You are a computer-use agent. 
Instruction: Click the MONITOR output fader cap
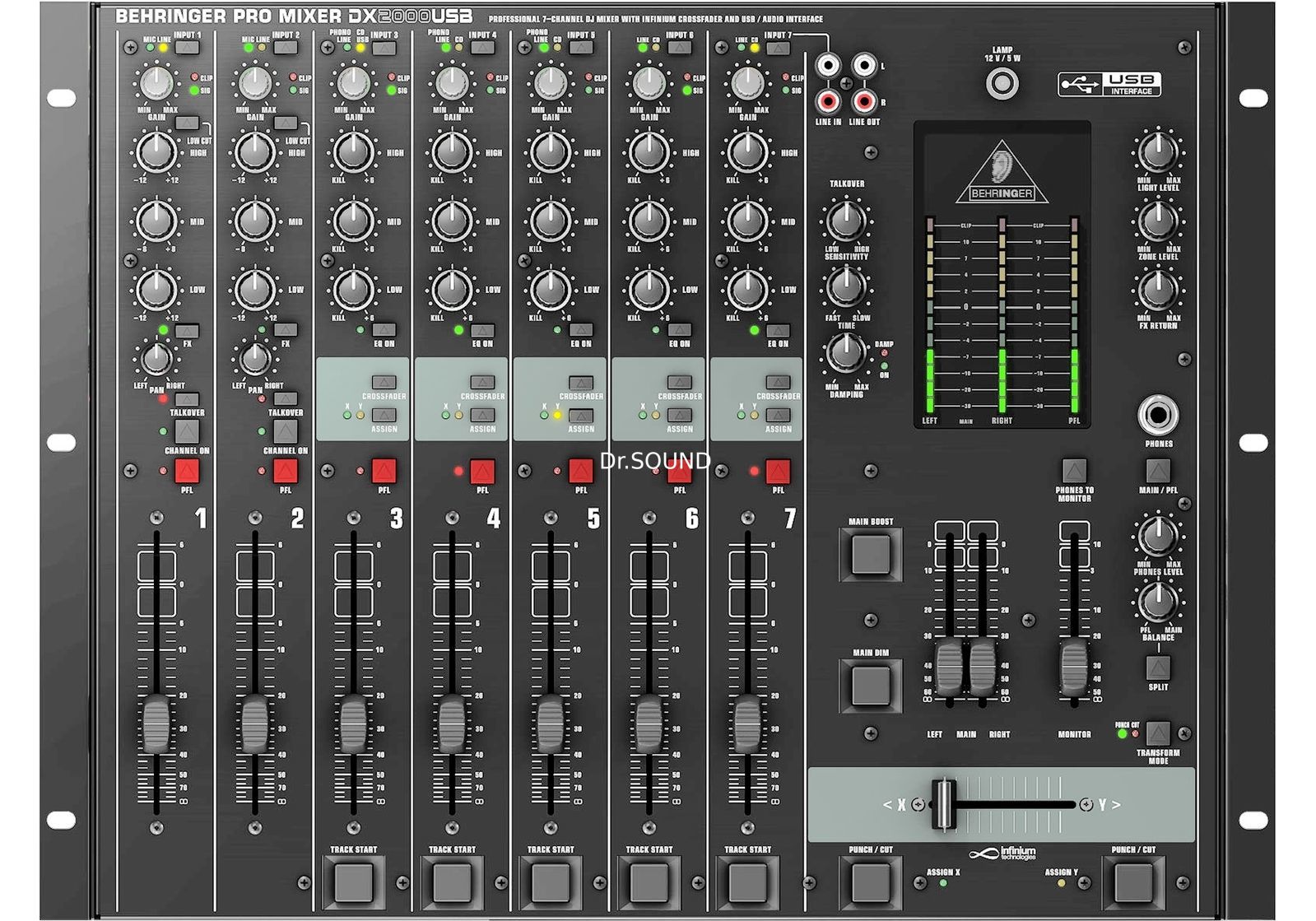(1074, 667)
